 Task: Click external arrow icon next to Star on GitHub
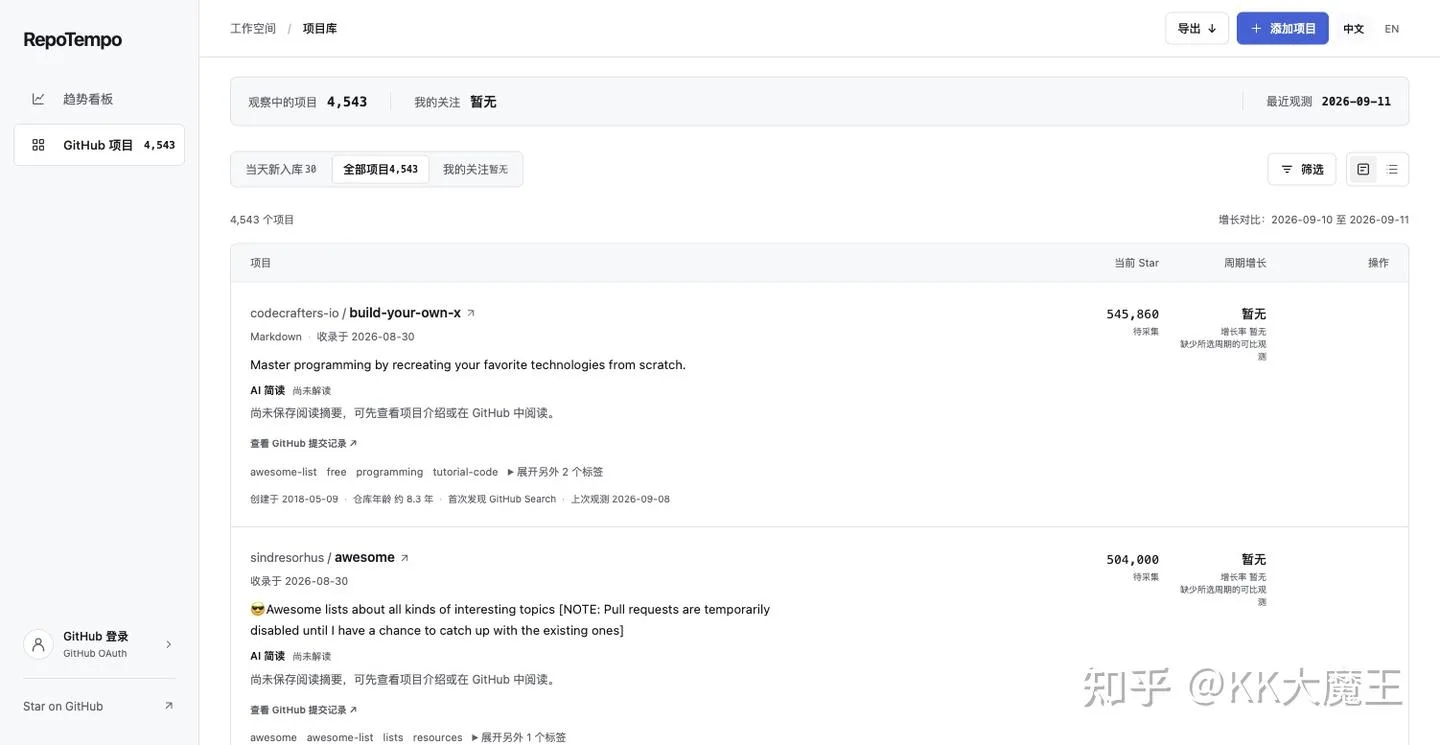click(168, 706)
